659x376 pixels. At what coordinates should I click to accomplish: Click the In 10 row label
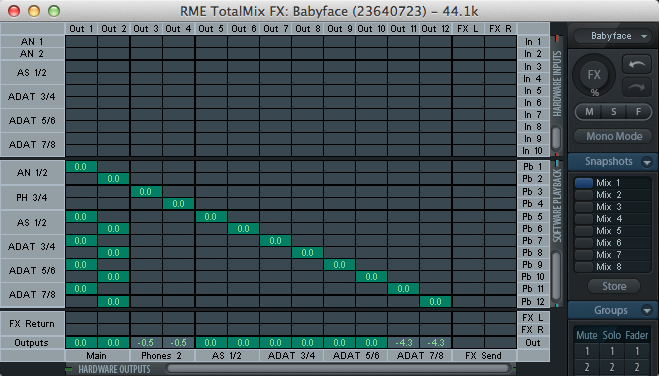533,151
